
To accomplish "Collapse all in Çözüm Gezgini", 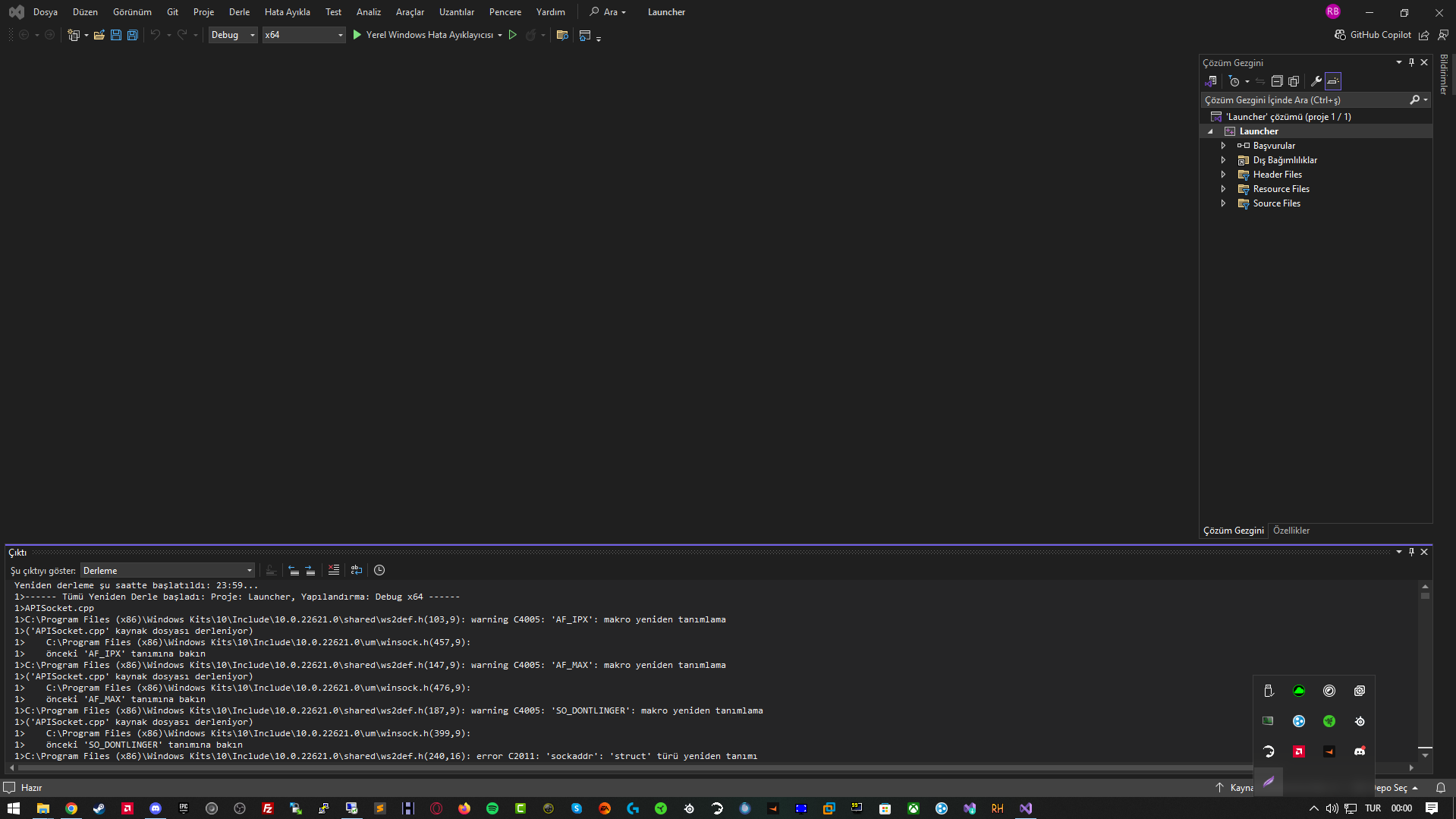I will click(x=1277, y=81).
